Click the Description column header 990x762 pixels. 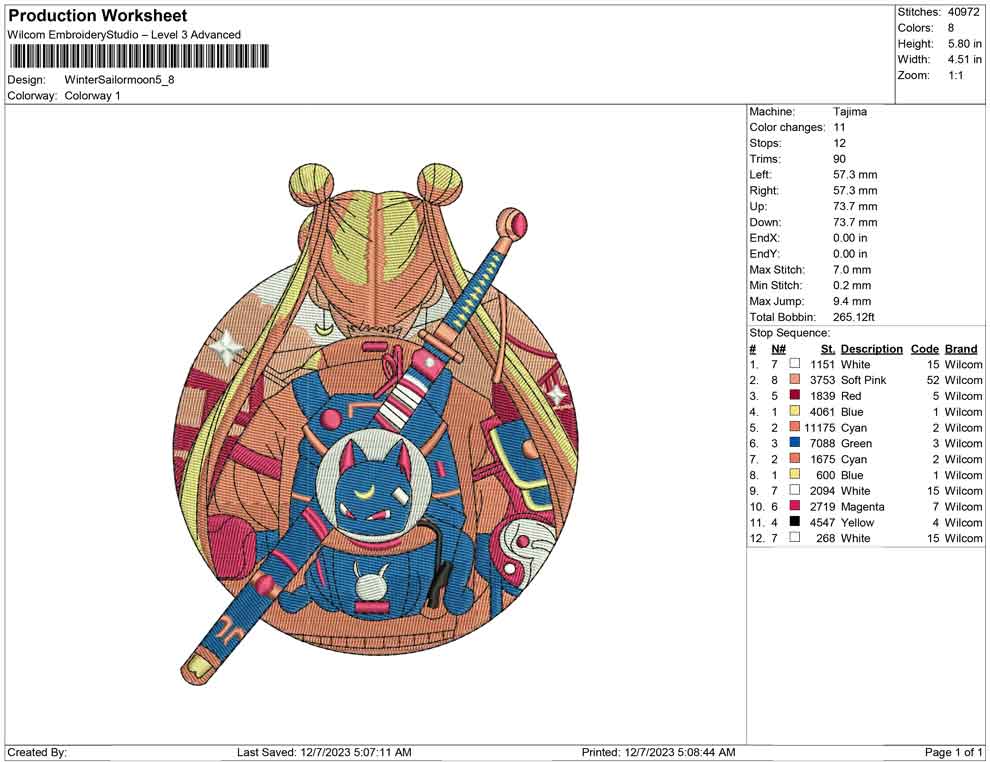871,349
